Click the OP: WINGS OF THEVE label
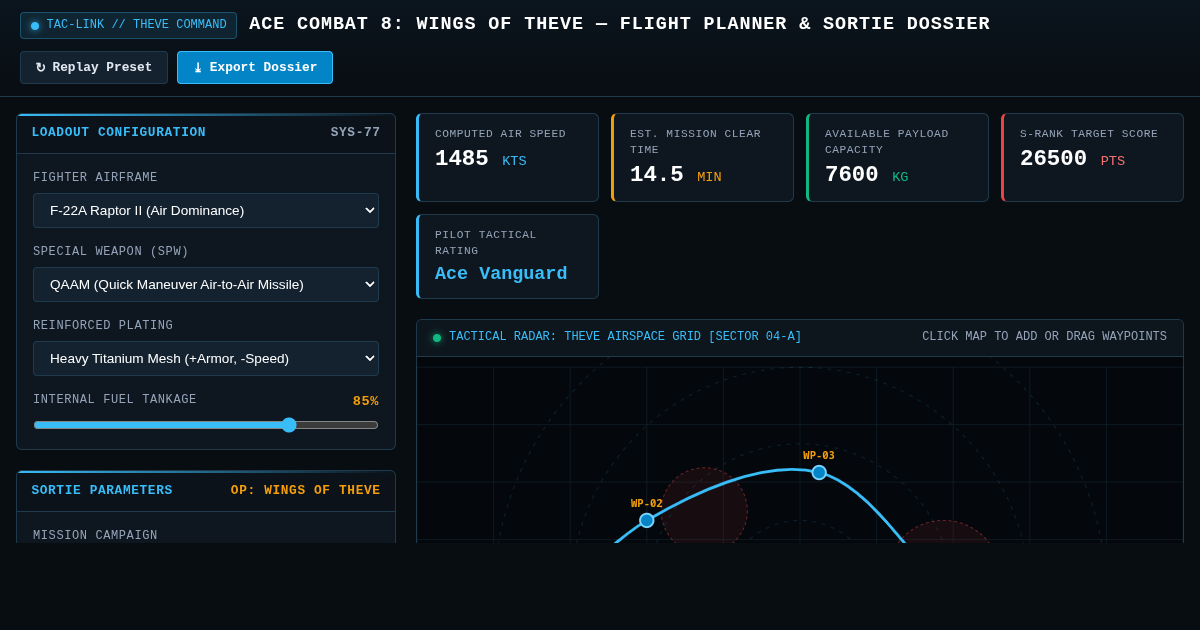1200x630 pixels. click(305, 491)
